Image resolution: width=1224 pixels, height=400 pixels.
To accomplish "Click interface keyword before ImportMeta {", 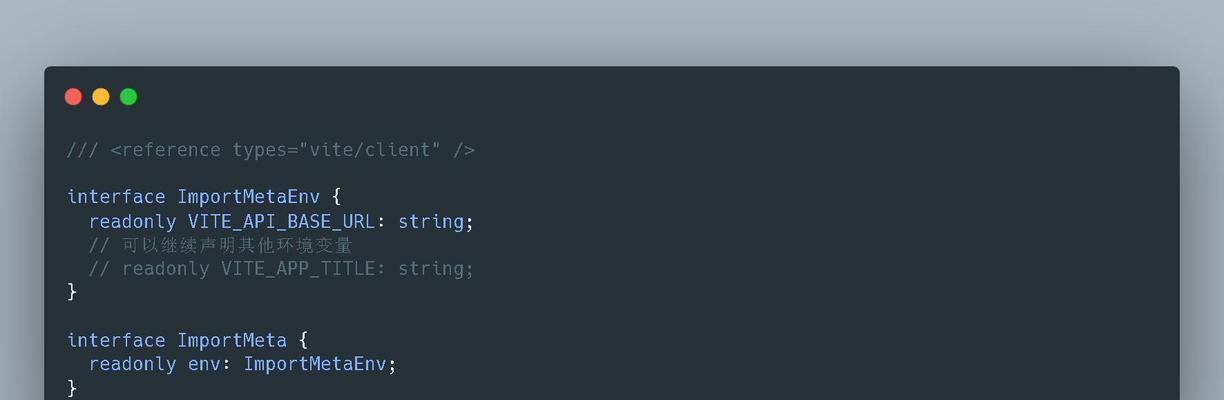I will click(x=116, y=340).
